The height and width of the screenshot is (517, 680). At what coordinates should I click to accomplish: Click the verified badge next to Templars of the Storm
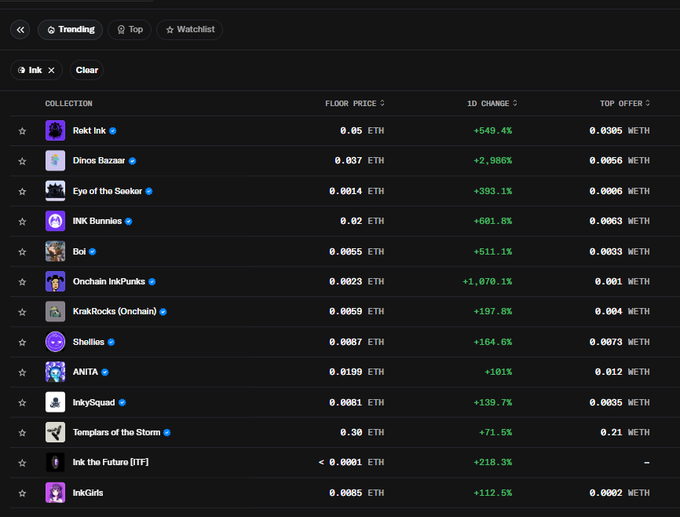coord(167,432)
